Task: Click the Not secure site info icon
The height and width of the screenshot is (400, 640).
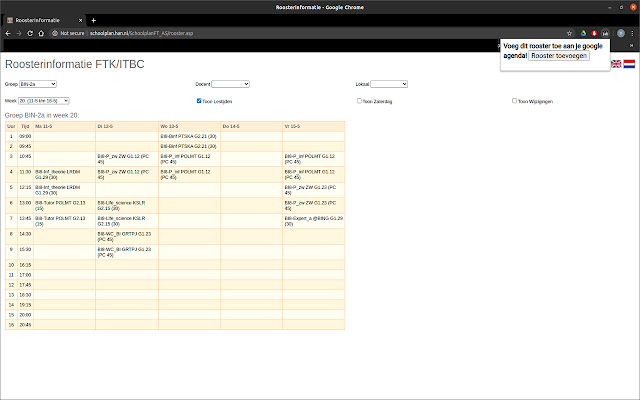Action: [x=55, y=33]
